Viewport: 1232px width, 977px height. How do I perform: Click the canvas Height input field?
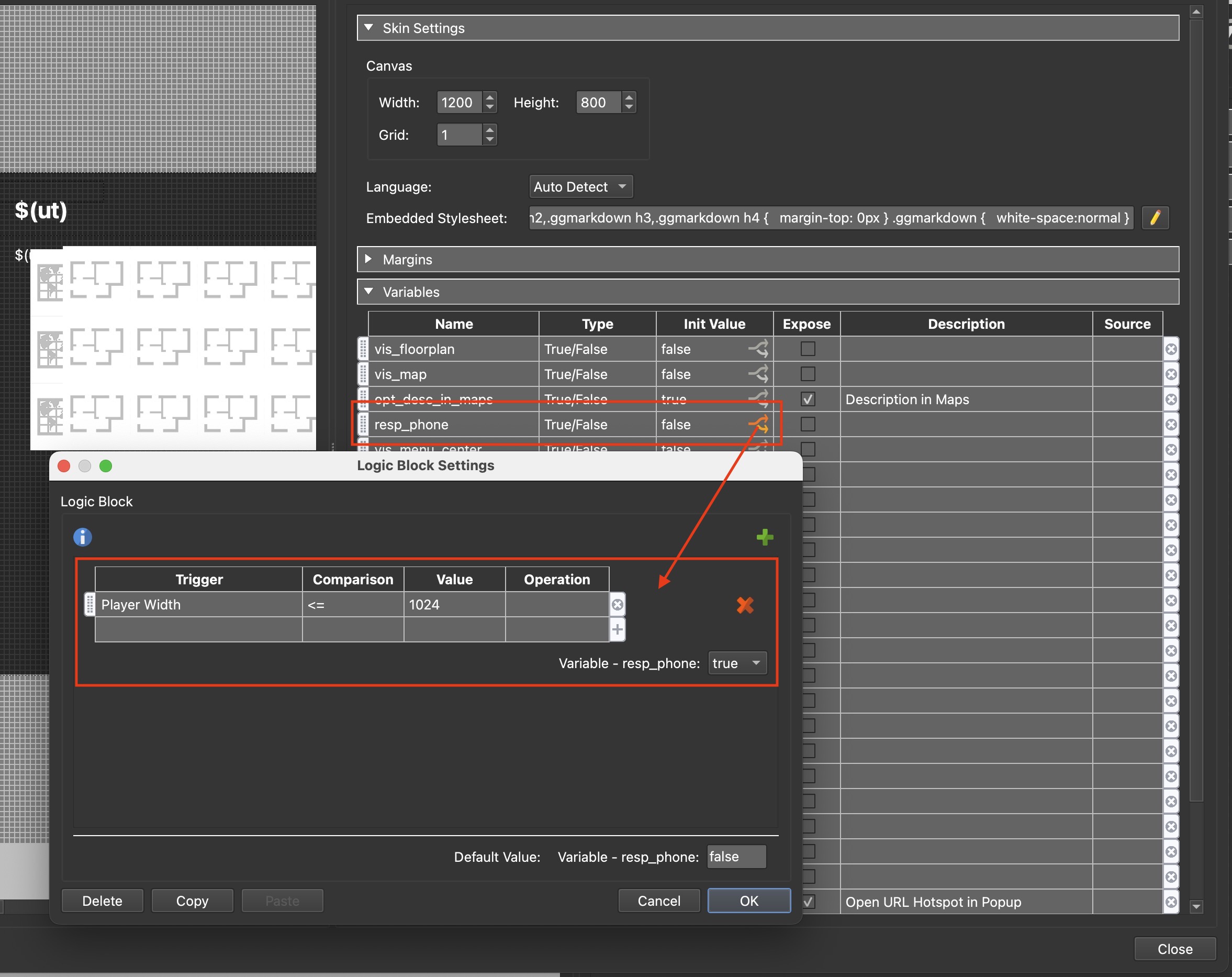(x=599, y=102)
